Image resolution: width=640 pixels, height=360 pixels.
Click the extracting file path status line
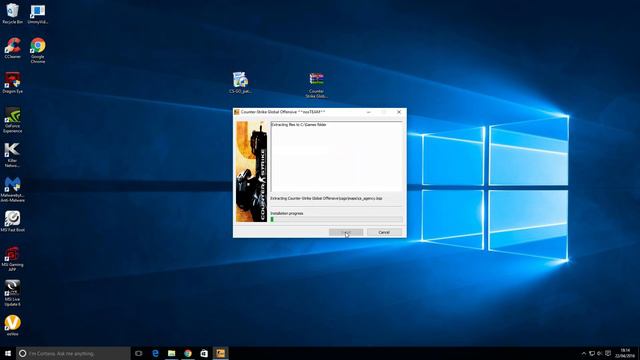[326, 198]
